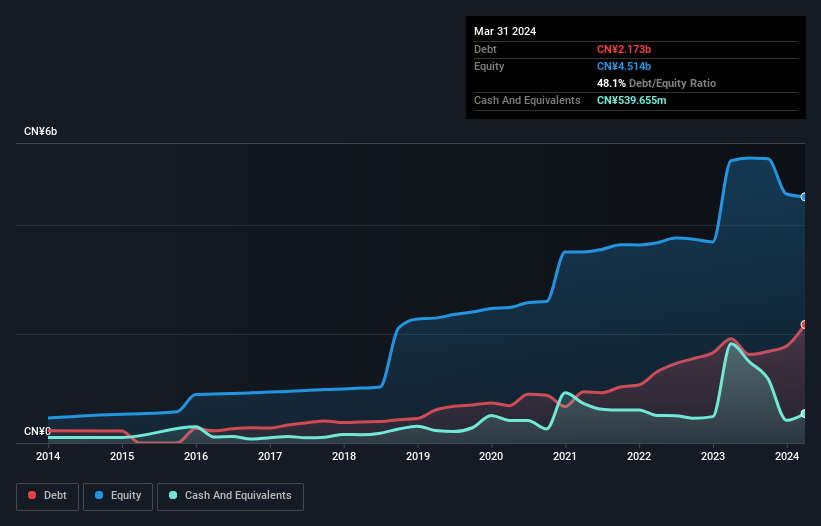Click the 2024 x-axis label
Screen dimensions: 821x526
pyautogui.click(x=787, y=456)
